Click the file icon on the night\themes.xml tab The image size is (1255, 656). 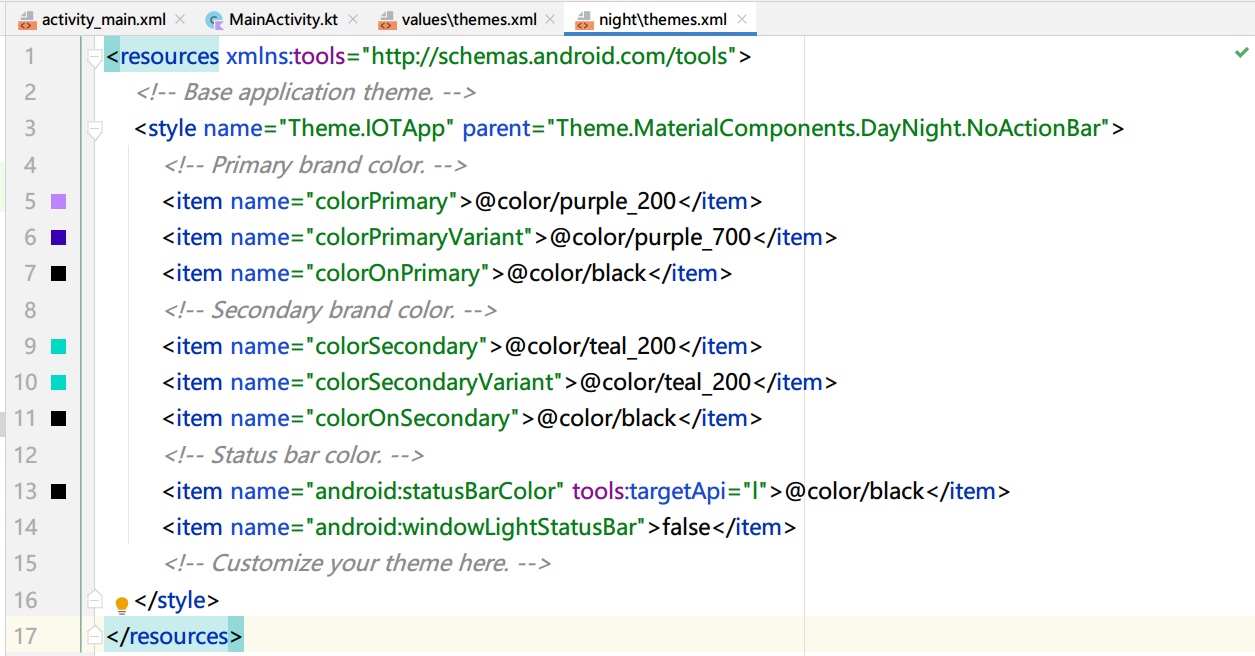586,18
